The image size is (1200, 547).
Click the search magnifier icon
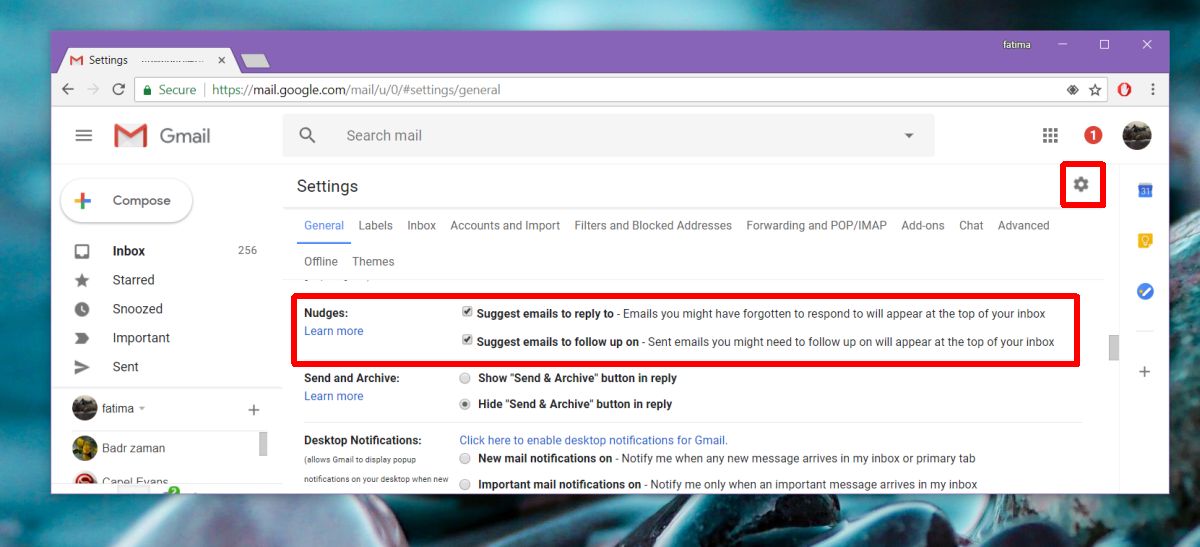(x=307, y=135)
